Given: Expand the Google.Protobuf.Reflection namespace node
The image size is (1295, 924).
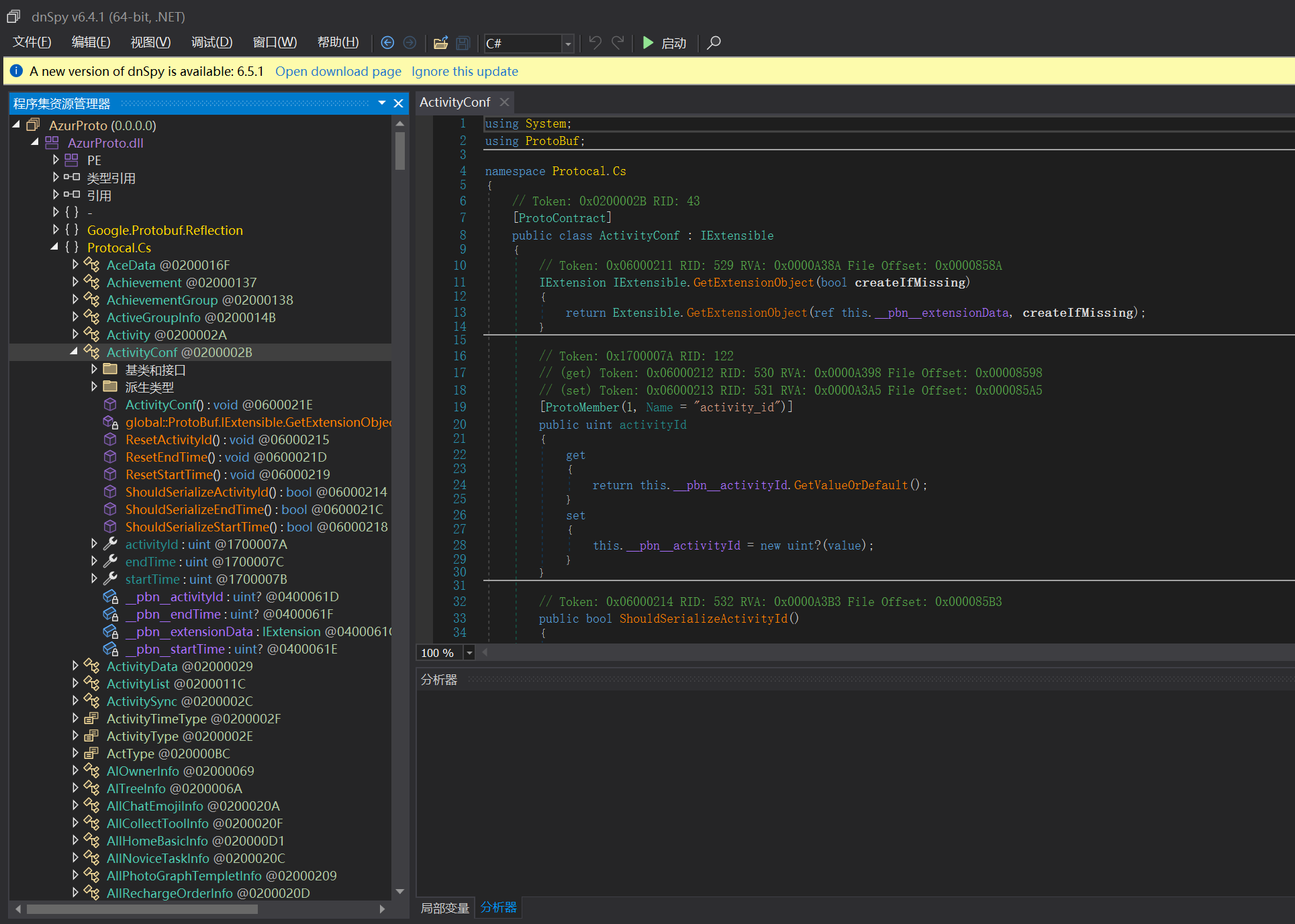Looking at the screenshot, I should (x=56, y=229).
